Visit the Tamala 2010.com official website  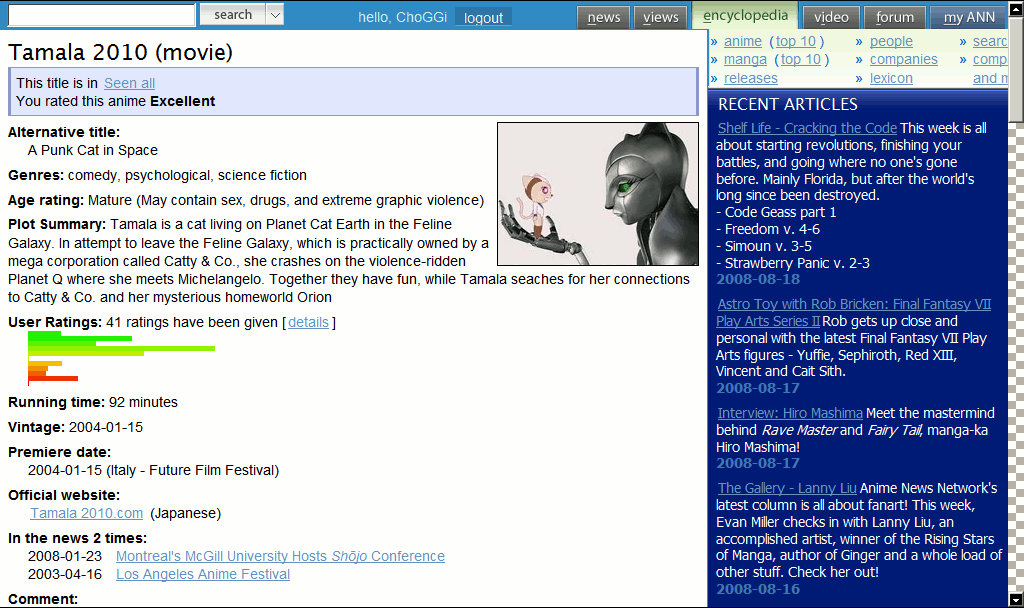86,513
